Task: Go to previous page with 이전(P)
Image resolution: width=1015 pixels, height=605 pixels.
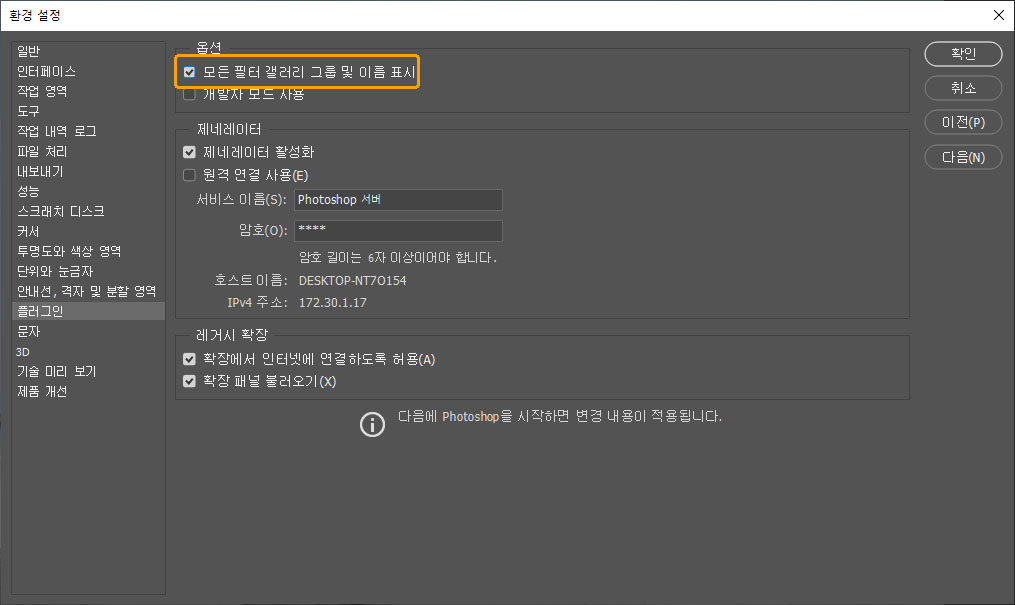Action: 963,122
